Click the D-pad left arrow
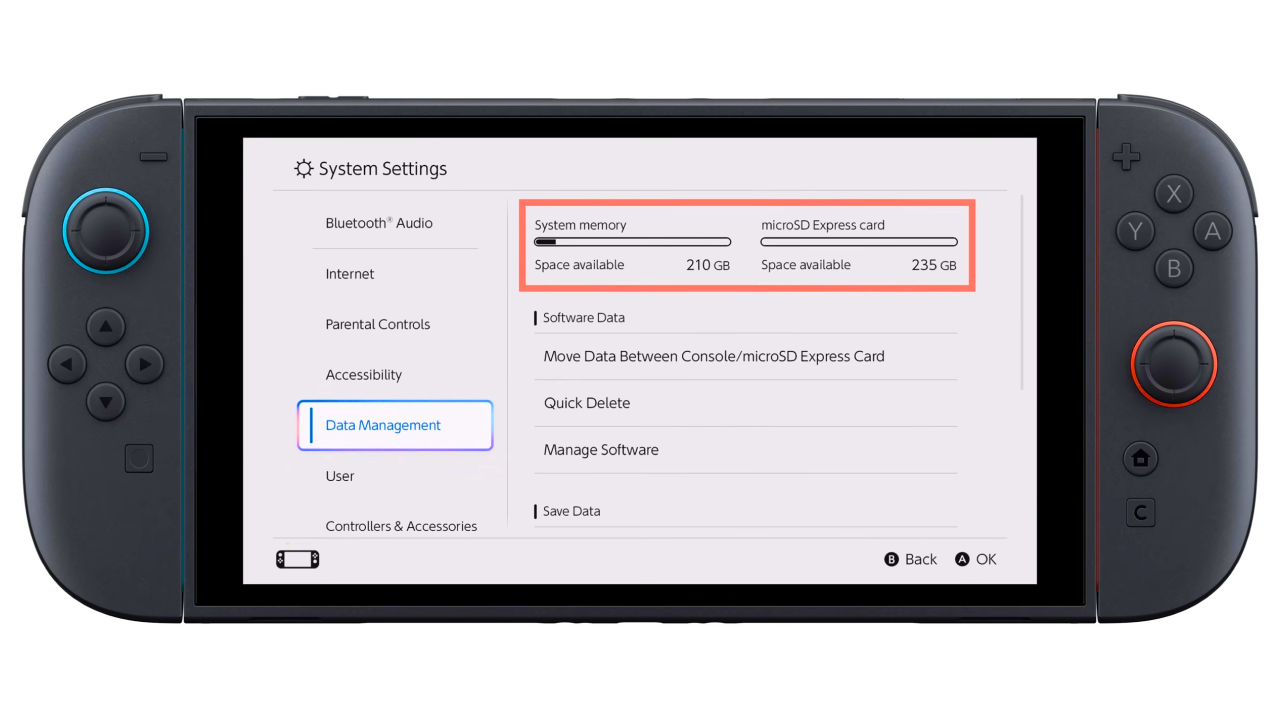1280x720 pixels. pos(67,365)
